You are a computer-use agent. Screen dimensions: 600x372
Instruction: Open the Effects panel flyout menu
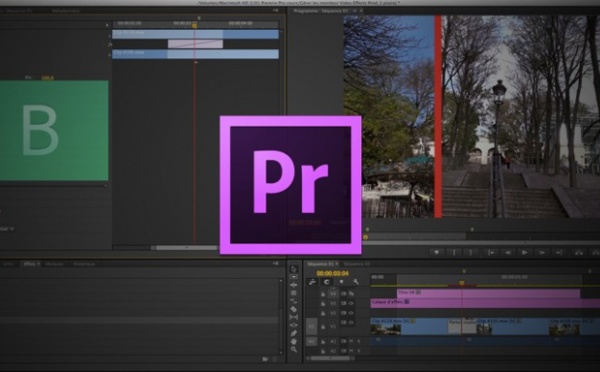tap(276, 264)
